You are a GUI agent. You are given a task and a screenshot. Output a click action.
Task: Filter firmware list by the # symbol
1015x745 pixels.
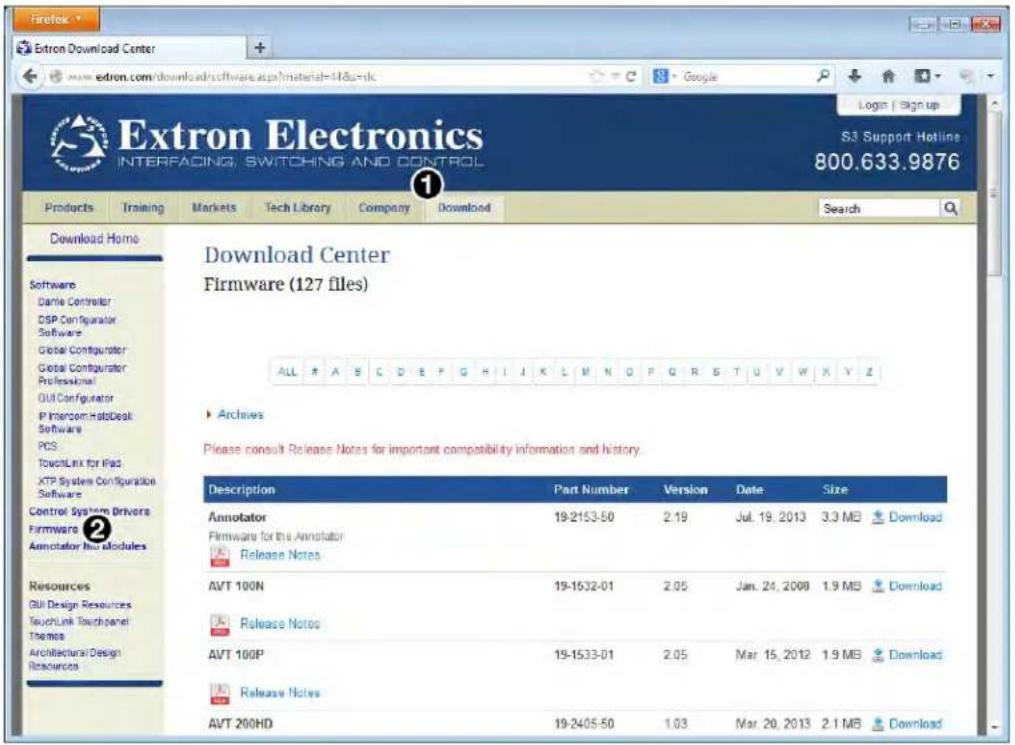pos(315,372)
